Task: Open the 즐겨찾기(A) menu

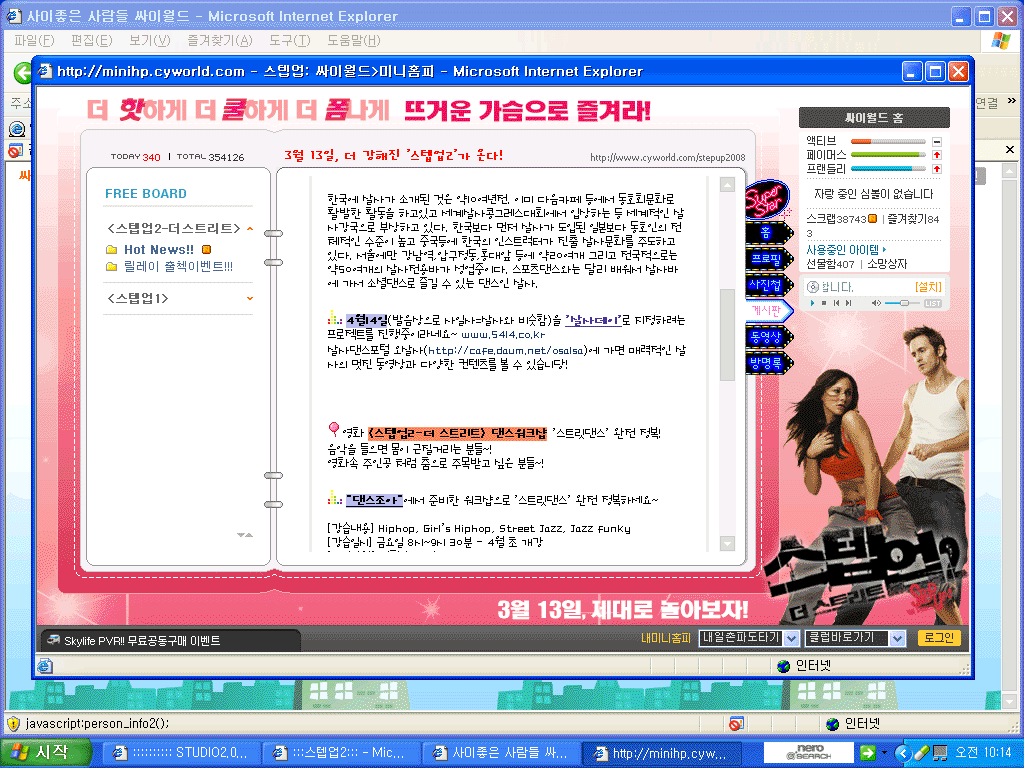Action: [x=219, y=40]
